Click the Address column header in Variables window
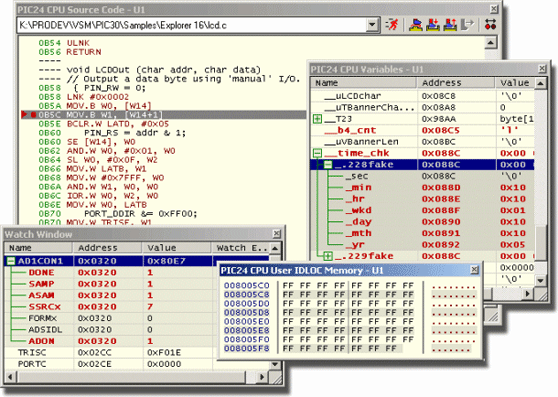This screenshot has width=558, height=397. (x=456, y=83)
